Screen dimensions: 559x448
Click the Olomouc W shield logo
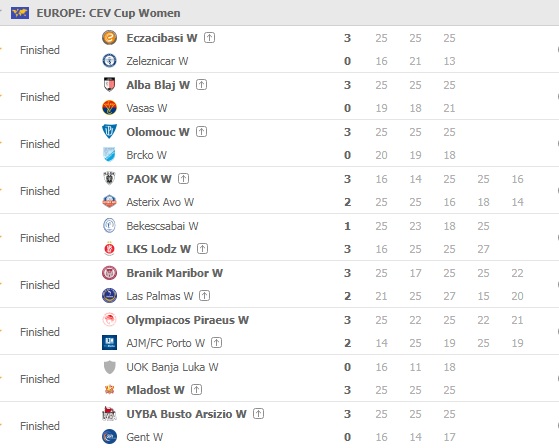(x=109, y=132)
